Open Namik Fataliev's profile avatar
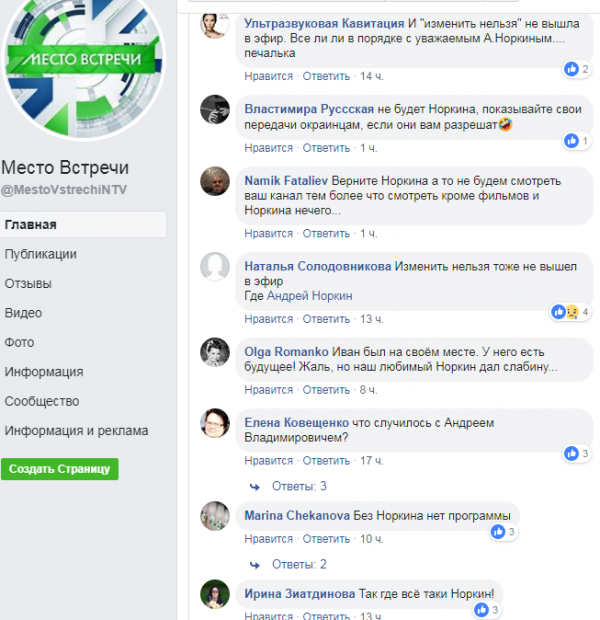The width and height of the screenshot is (600, 620). [x=215, y=181]
